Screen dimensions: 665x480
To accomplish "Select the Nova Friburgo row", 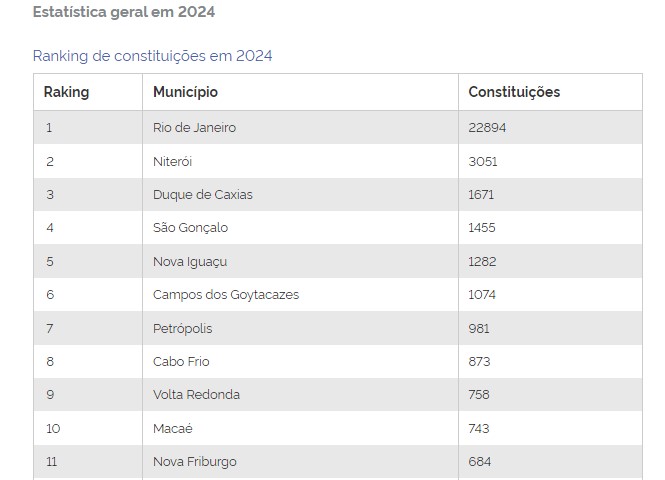I will click(x=338, y=462).
